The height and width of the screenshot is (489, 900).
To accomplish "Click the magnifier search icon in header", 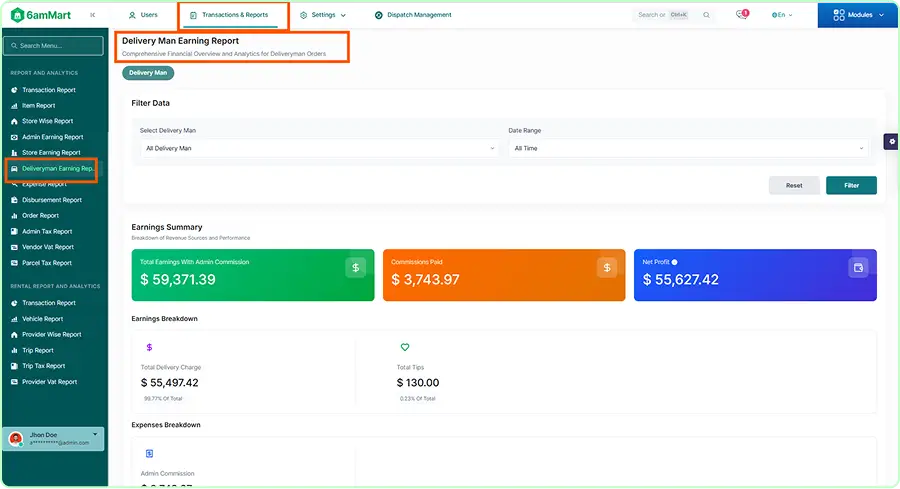I will point(707,15).
